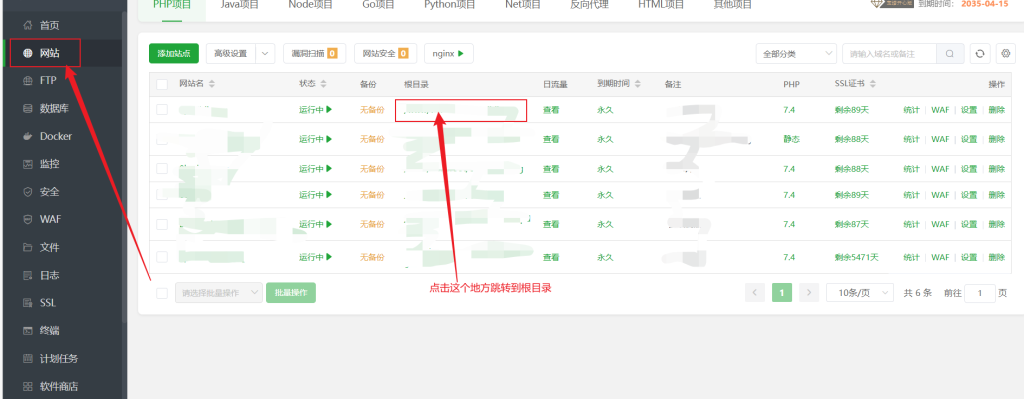
Task: Toggle 运行中 status in the 剩余87天 row
Action: point(315,224)
